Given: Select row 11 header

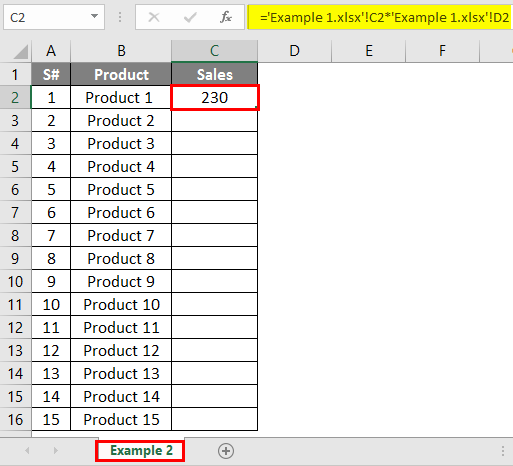Looking at the screenshot, I should [15, 304].
